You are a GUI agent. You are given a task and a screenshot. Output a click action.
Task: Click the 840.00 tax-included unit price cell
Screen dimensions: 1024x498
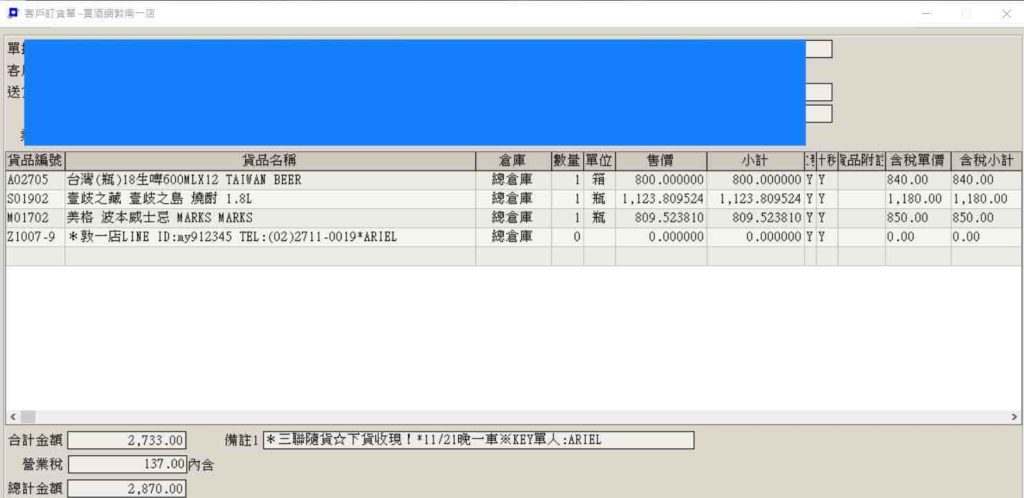pos(918,180)
